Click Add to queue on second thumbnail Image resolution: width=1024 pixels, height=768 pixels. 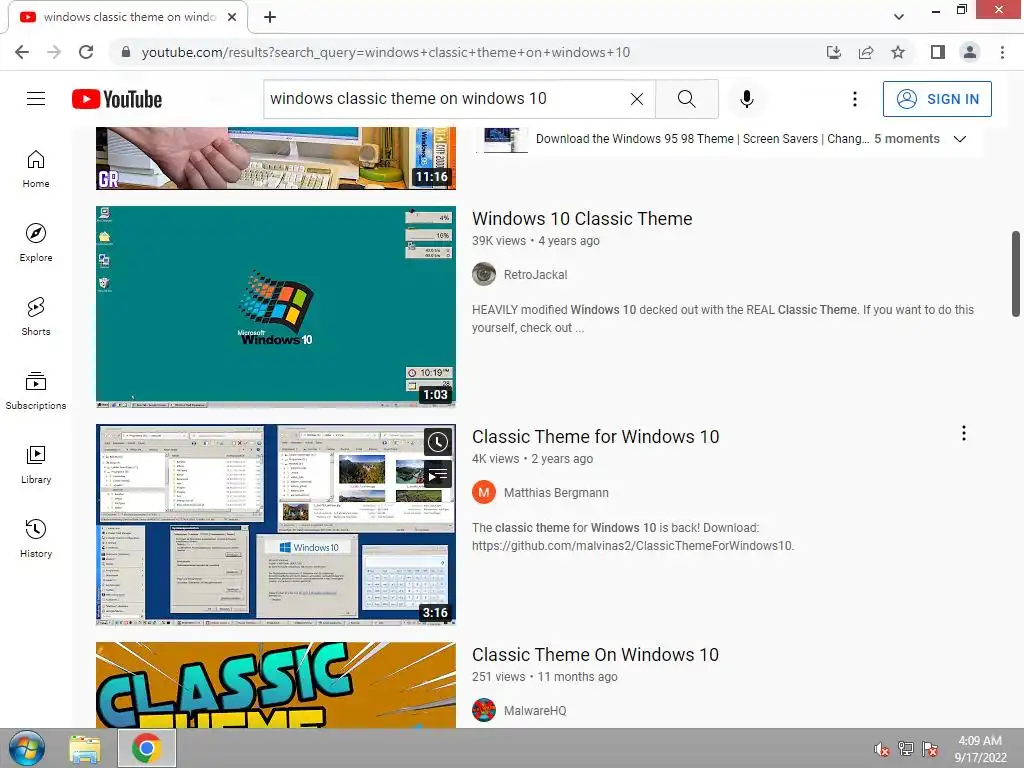(x=438, y=475)
